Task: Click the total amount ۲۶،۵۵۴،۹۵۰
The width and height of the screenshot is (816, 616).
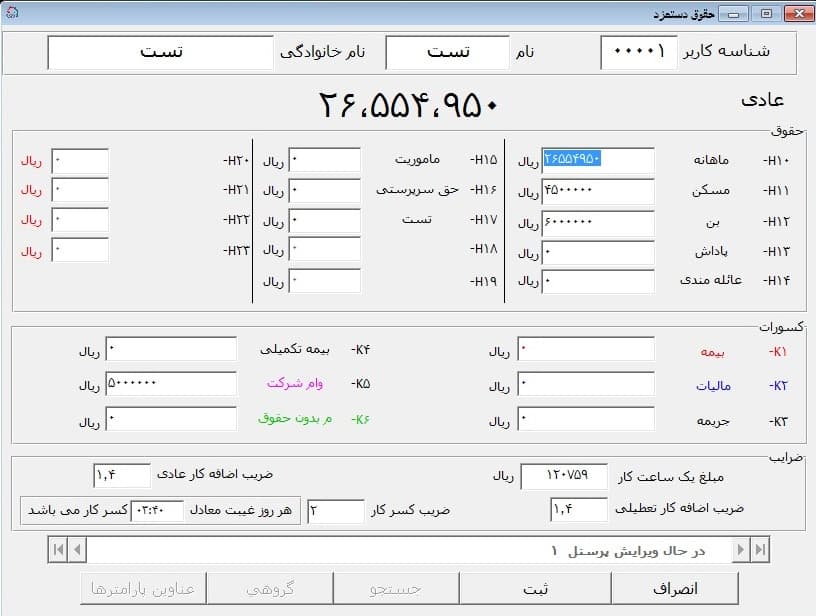Action: pos(409,105)
